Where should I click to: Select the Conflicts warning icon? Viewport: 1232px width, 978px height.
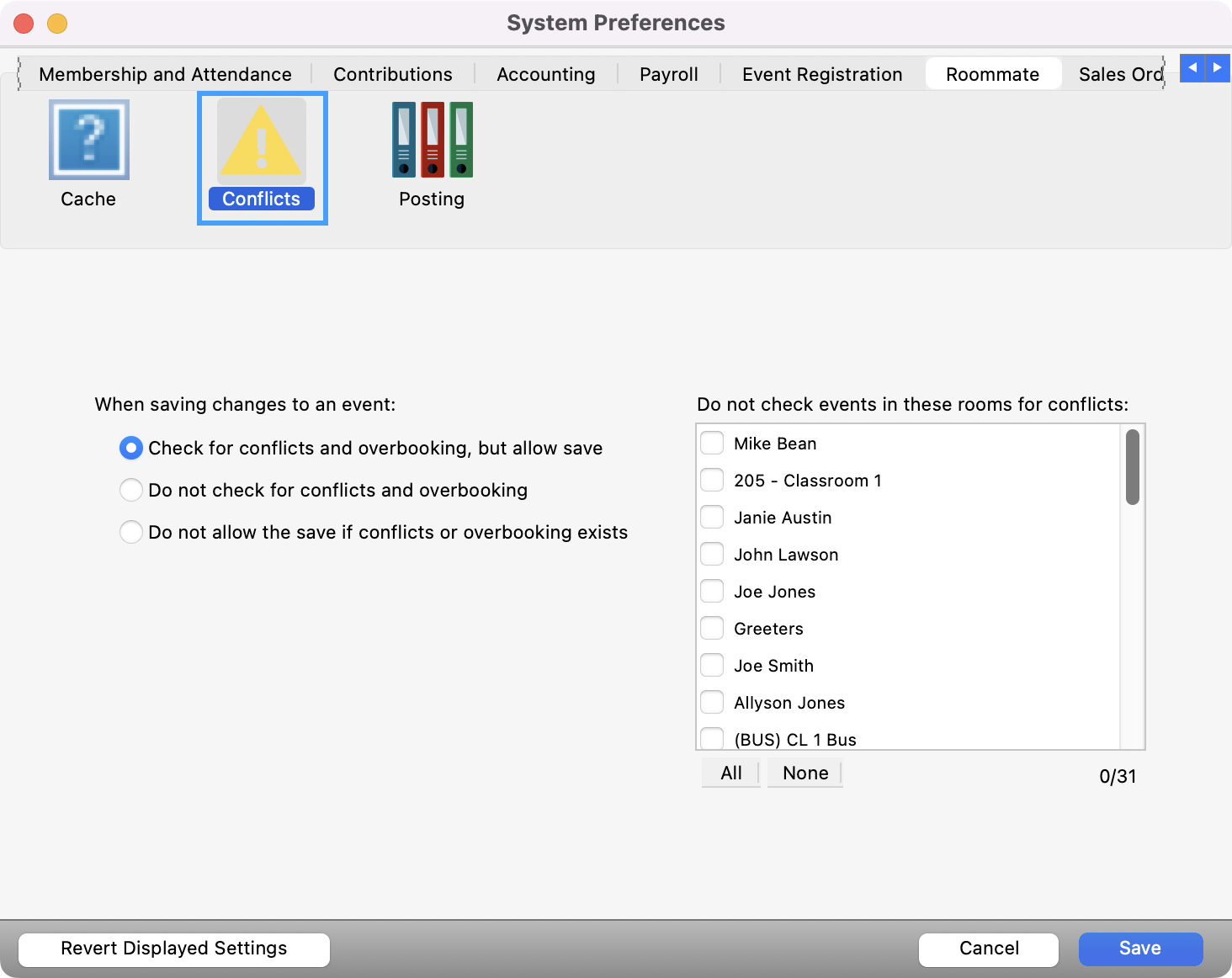(x=262, y=141)
